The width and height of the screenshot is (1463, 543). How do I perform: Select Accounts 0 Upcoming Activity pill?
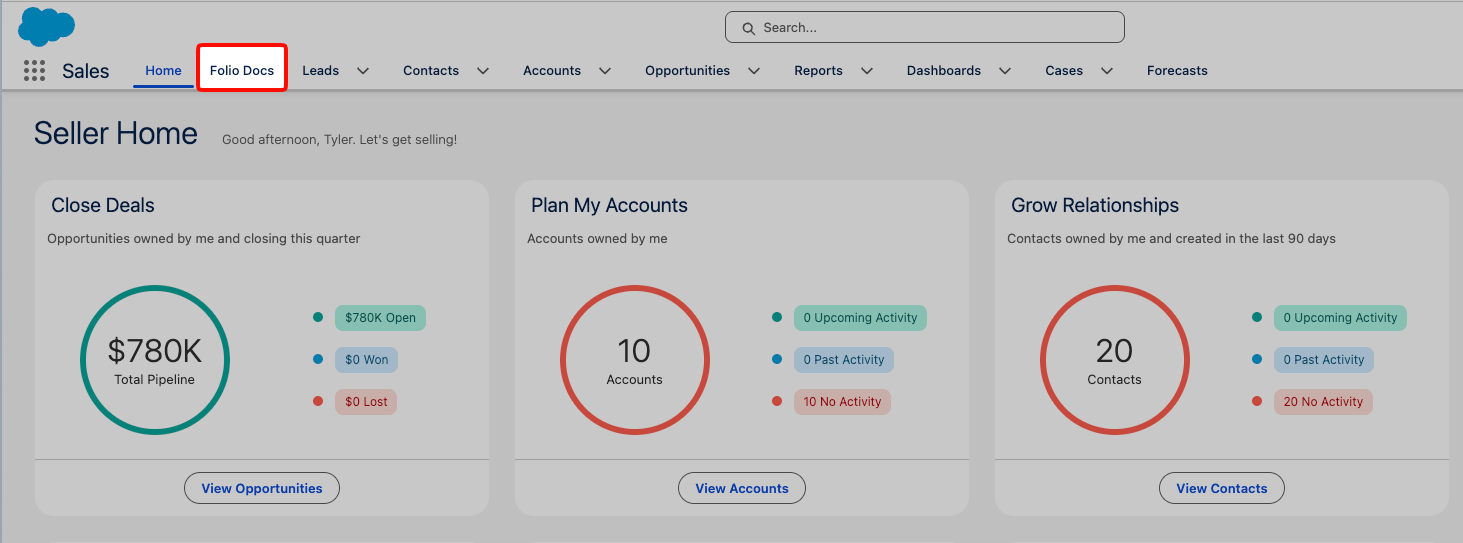(860, 318)
